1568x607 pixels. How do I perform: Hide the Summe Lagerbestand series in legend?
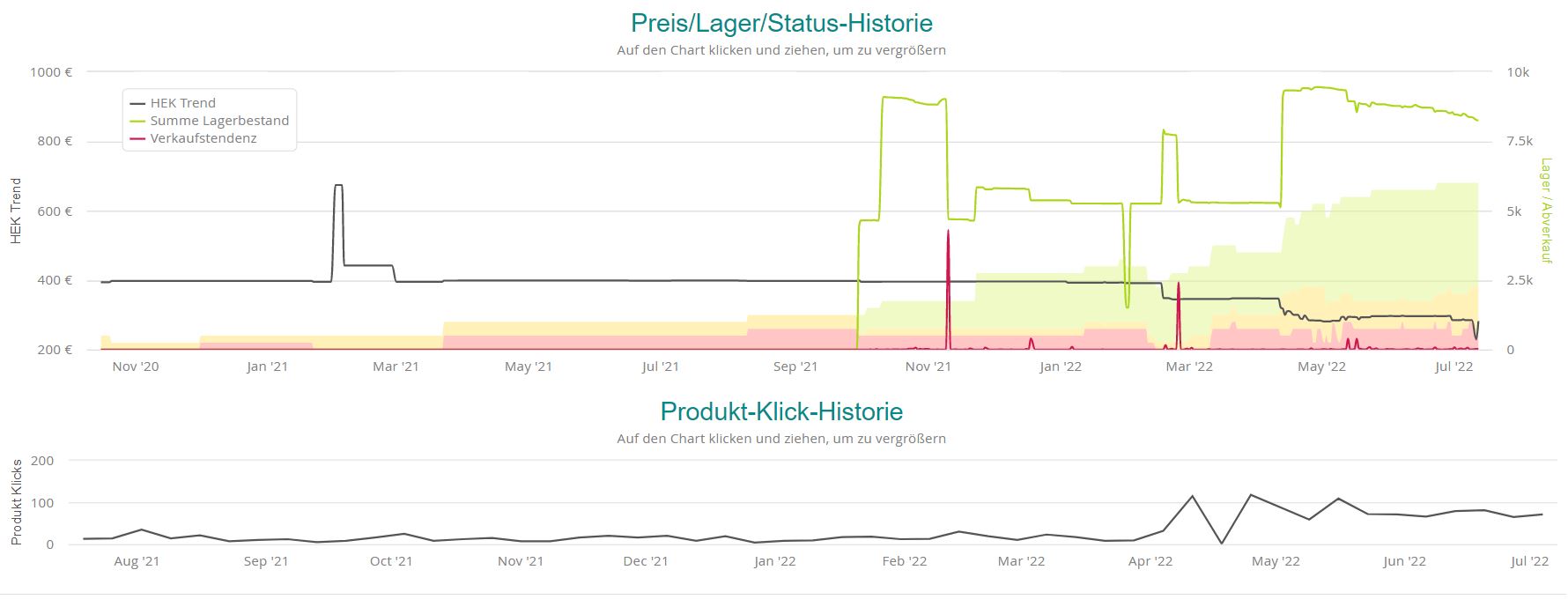point(218,121)
